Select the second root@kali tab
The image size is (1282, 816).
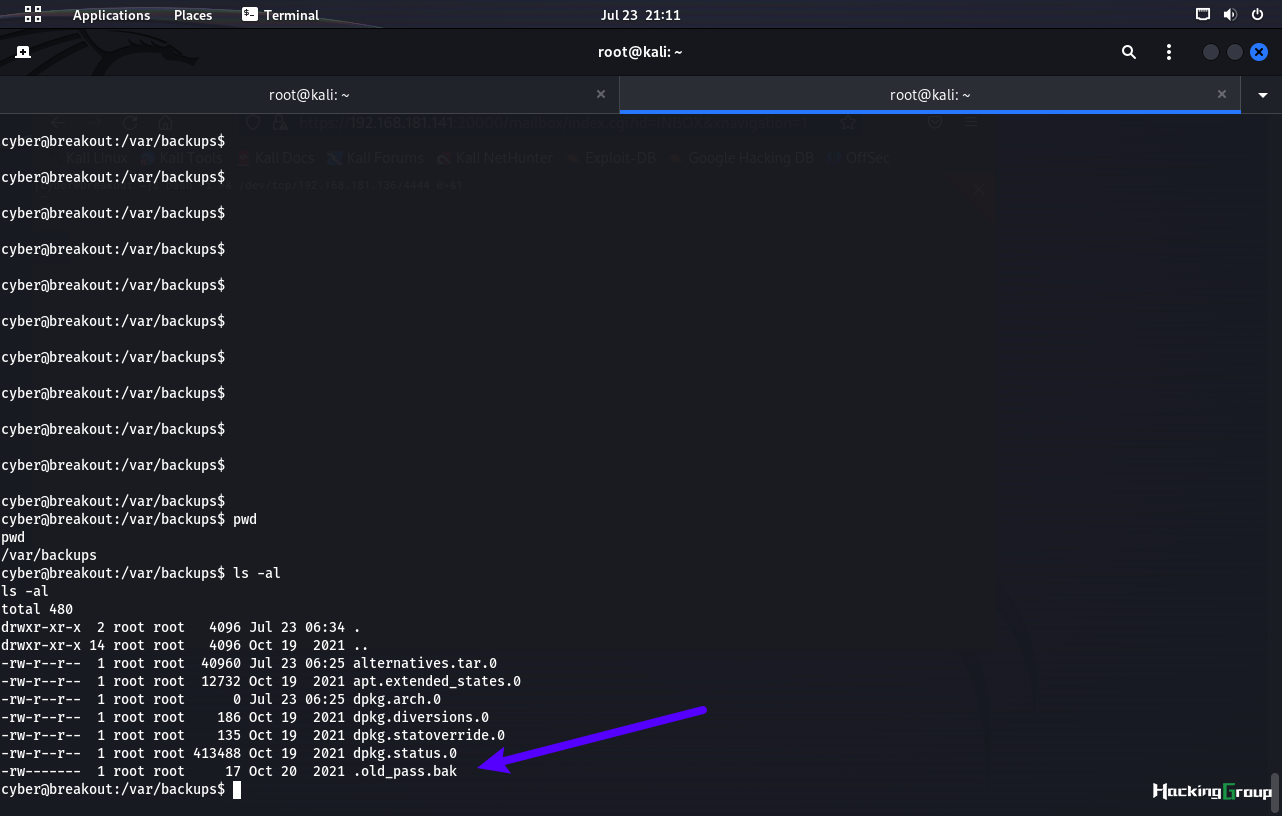coord(930,95)
